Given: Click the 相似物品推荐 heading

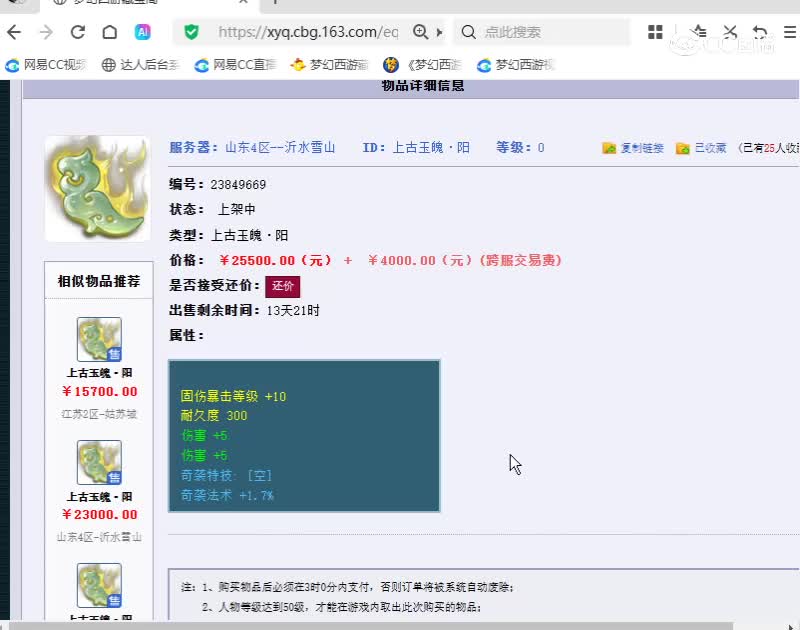Looking at the screenshot, I should pos(99,281).
